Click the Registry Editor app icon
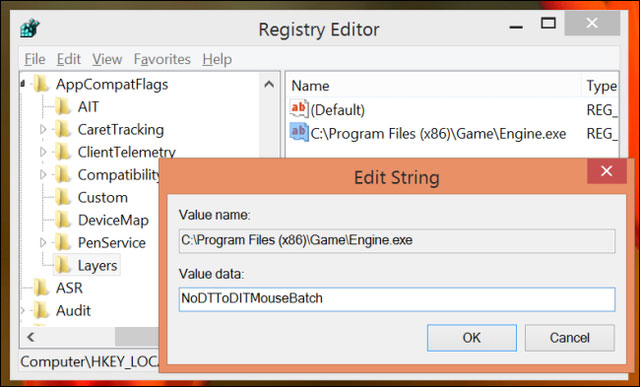The image size is (640, 387). [x=30, y=29]
